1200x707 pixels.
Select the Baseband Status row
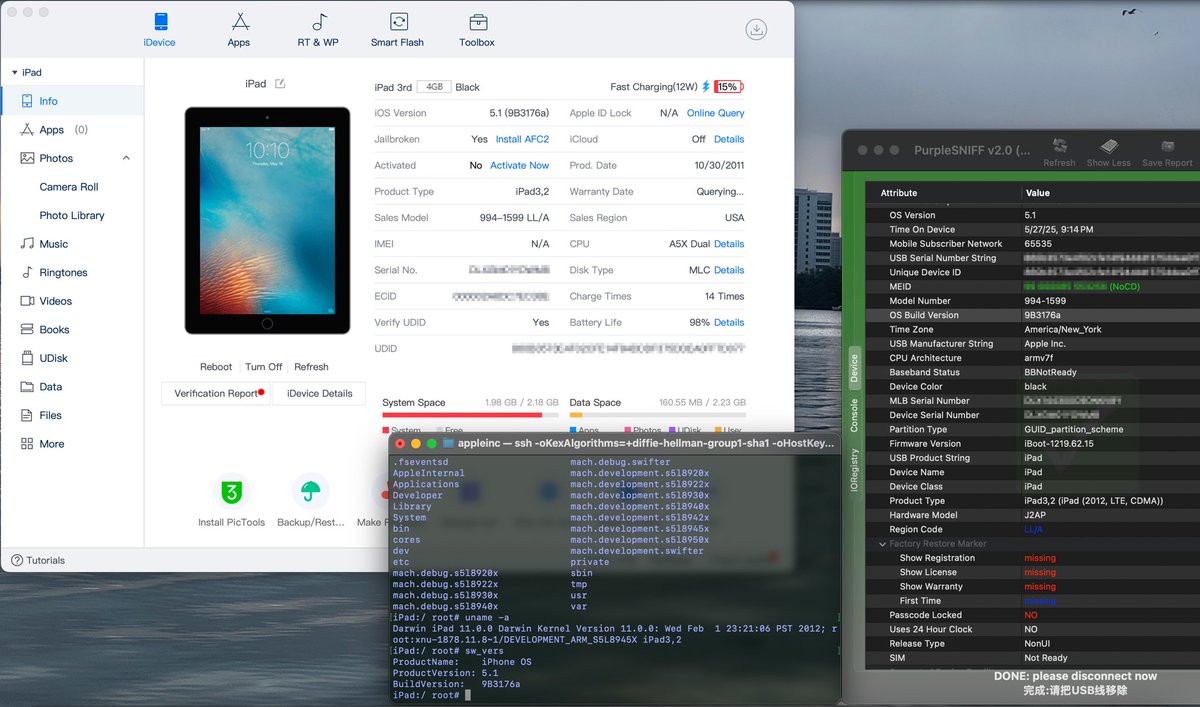[1031, 372]
